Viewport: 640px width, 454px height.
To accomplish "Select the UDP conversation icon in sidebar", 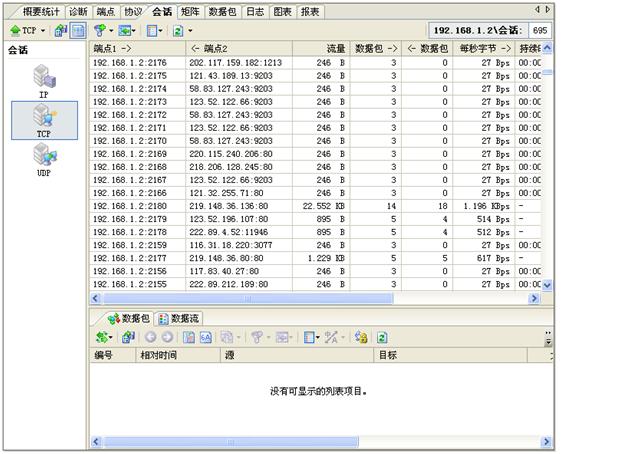I will 43,158.
